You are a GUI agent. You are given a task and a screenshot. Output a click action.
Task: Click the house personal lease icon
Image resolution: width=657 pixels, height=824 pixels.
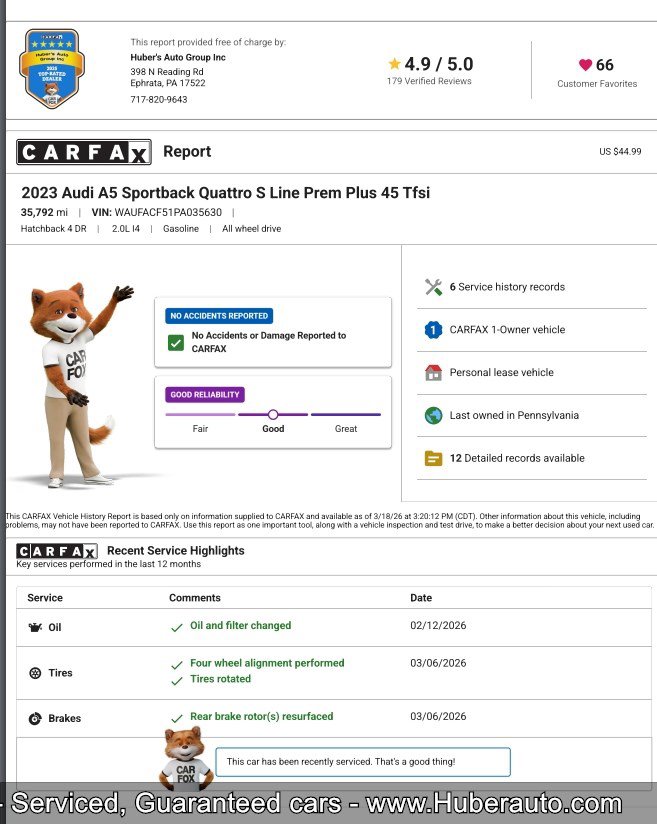(433, 373)
